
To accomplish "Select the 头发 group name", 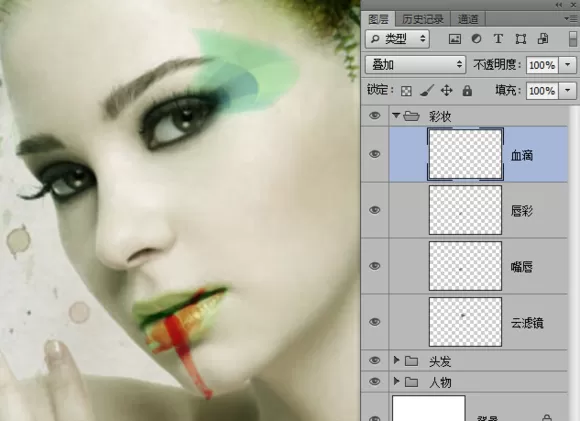I will tap(440, 361).
